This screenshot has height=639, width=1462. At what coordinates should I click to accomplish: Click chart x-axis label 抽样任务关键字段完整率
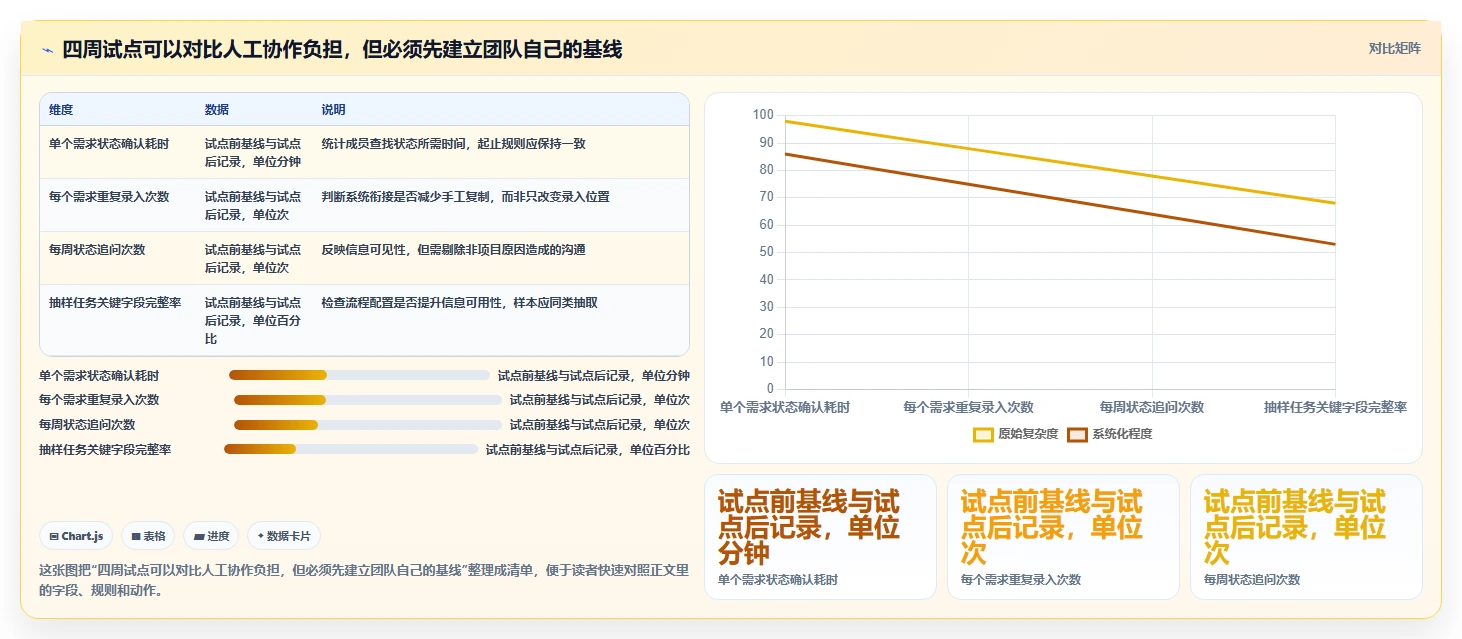tap(1336, 407)
